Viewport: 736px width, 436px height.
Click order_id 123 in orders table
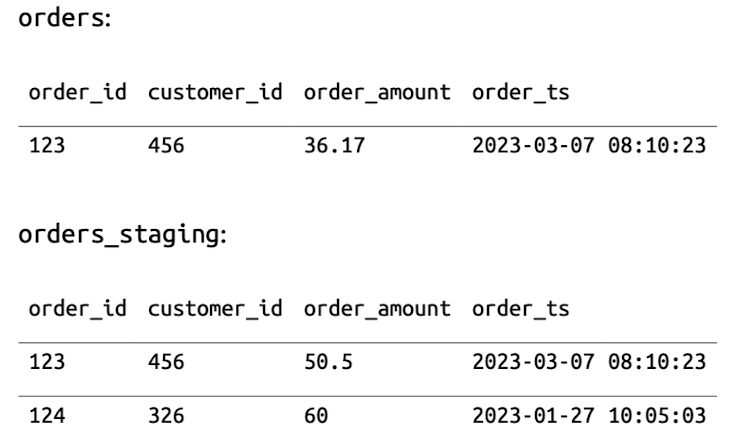click(x=46, y=150)
